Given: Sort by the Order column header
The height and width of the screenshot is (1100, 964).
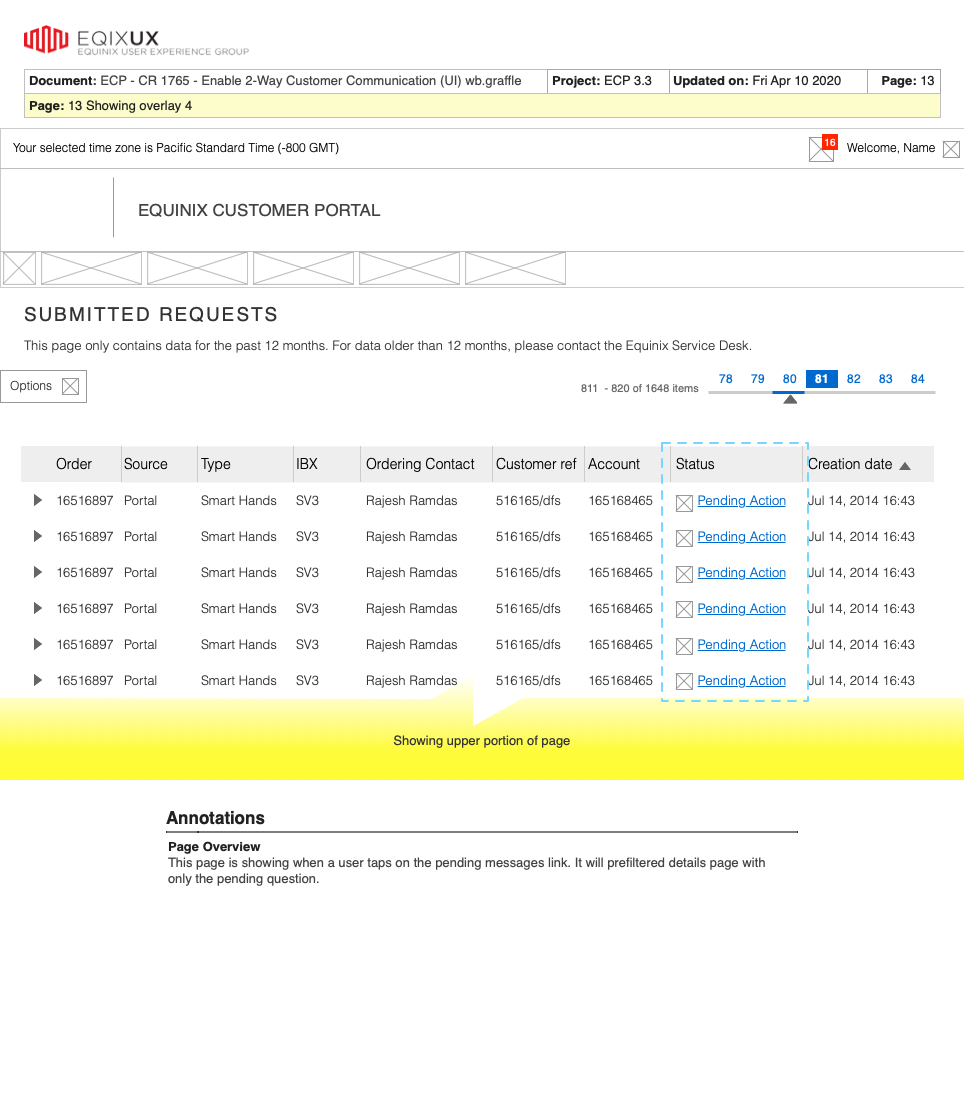Looking at the screenshot, I should click(x=74, y=464).
